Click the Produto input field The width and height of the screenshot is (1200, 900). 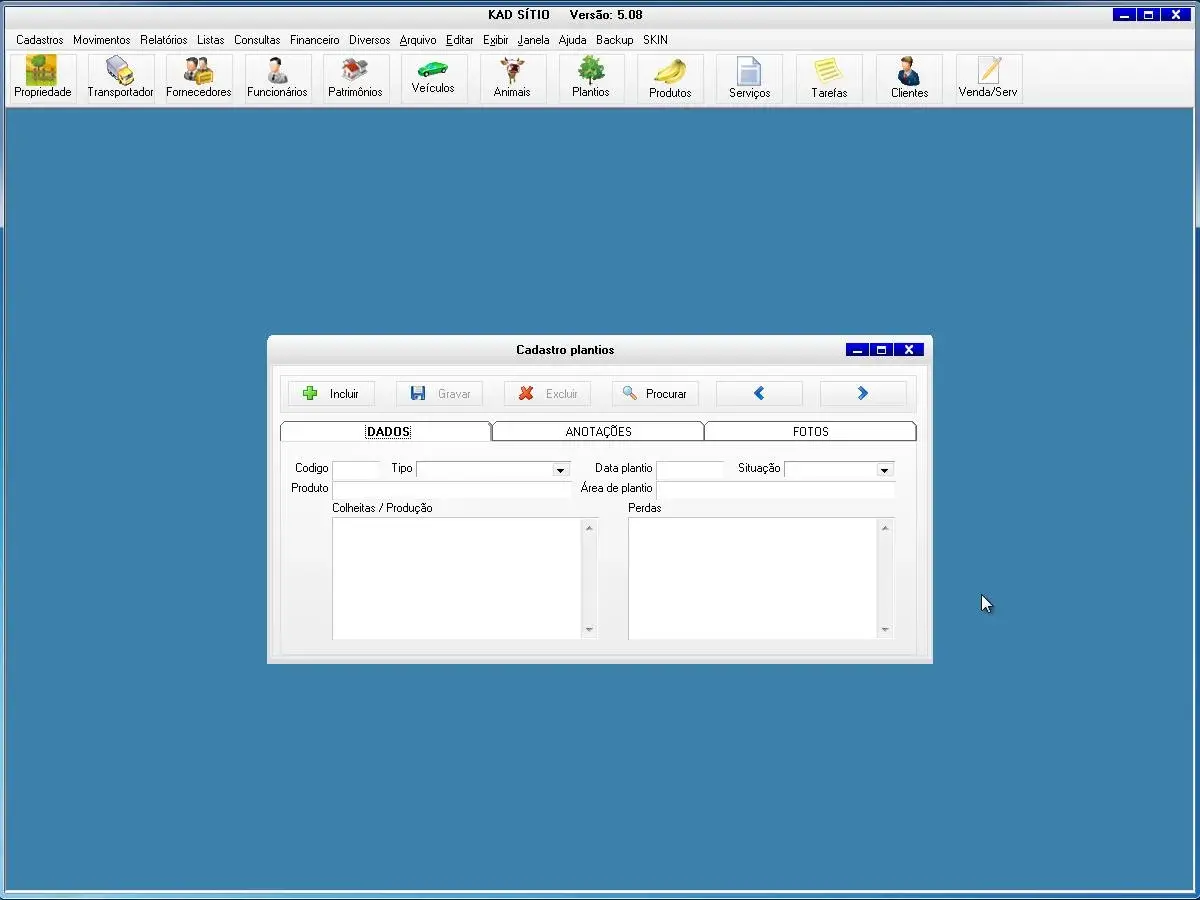click(x=451, y=489)
